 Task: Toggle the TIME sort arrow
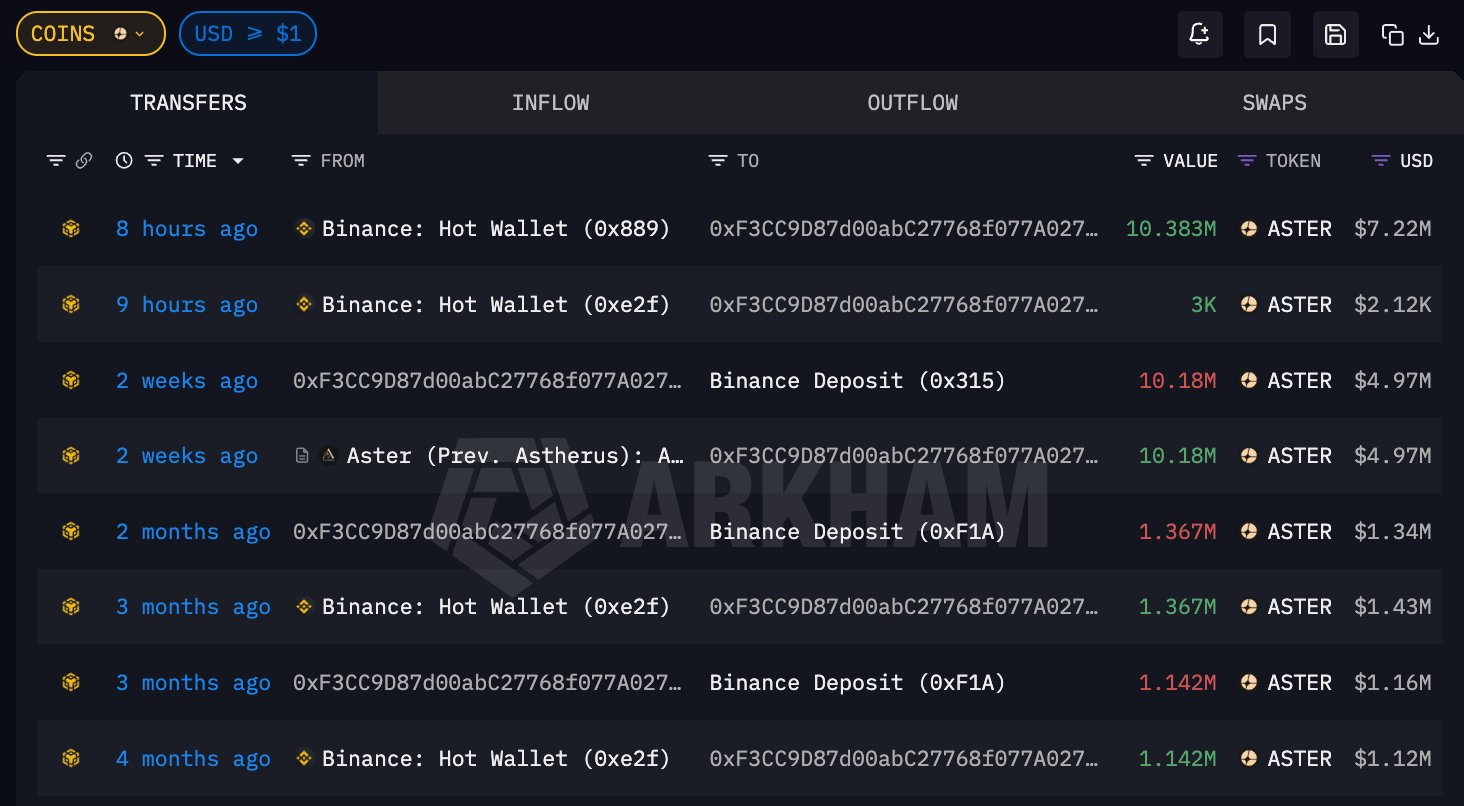pyautogui.click(x=238, y=161)
